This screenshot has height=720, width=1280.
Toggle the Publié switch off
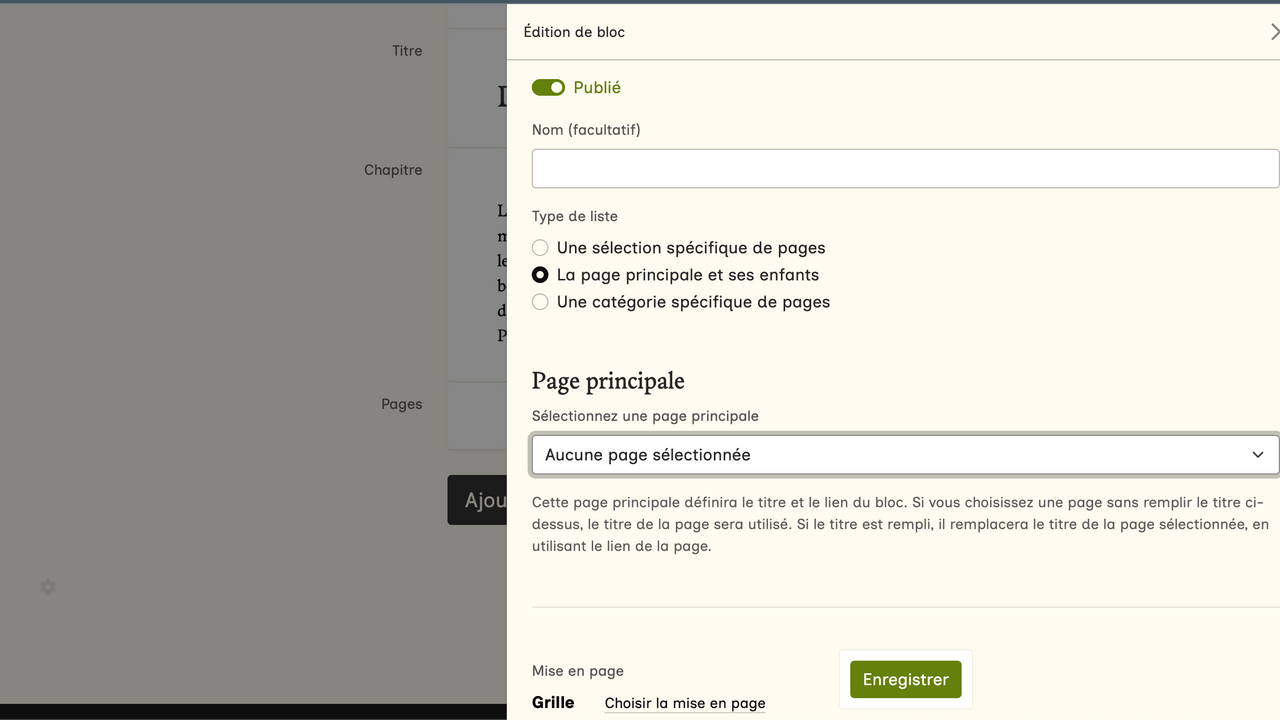coord(548,88)
